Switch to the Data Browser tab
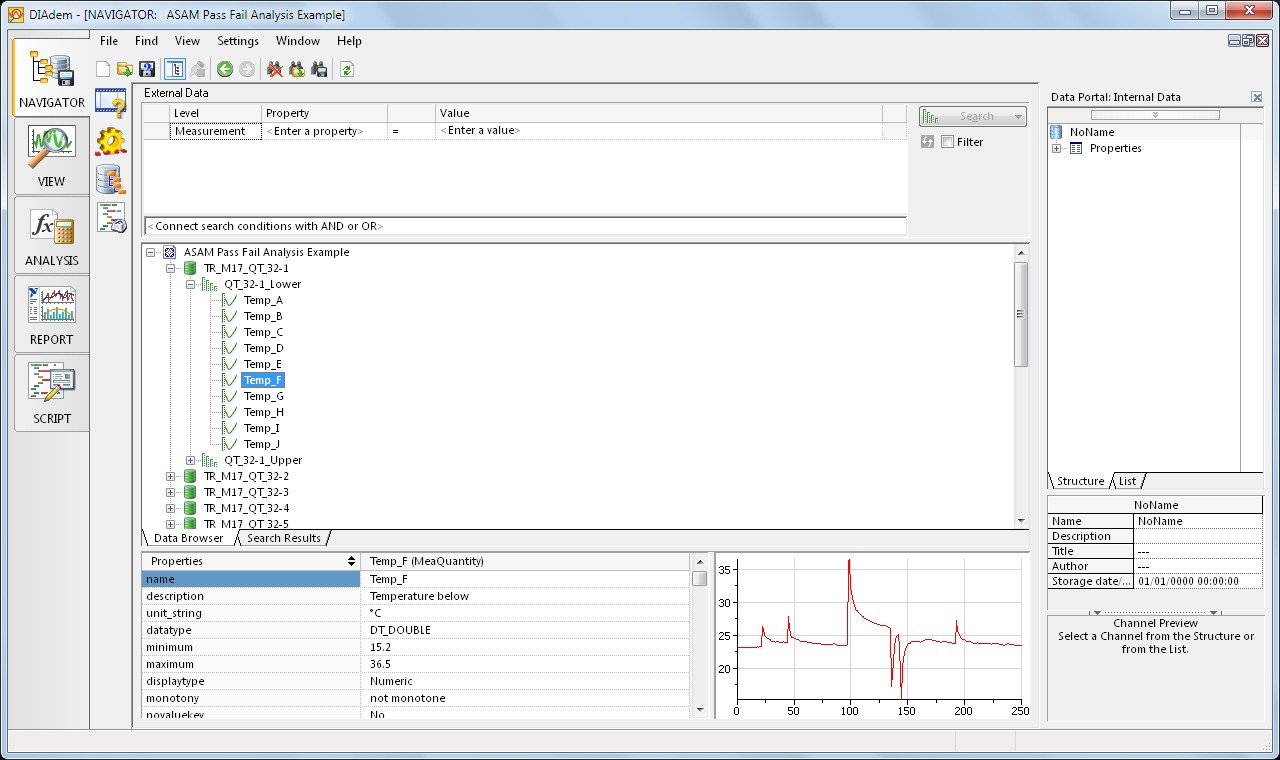The image size is (1280, 760). 188,538
